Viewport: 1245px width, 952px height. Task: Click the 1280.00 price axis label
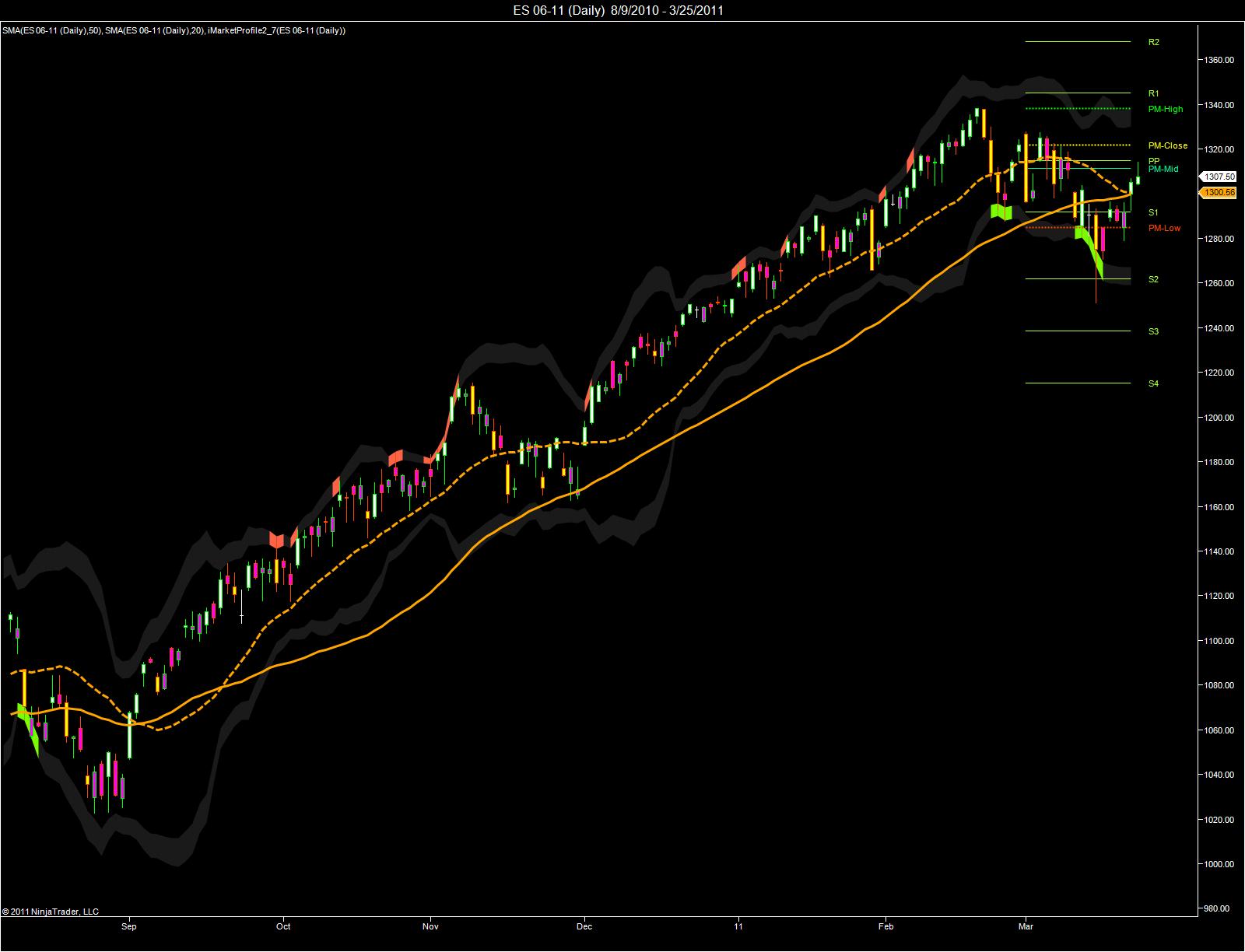coord(1219,239)
